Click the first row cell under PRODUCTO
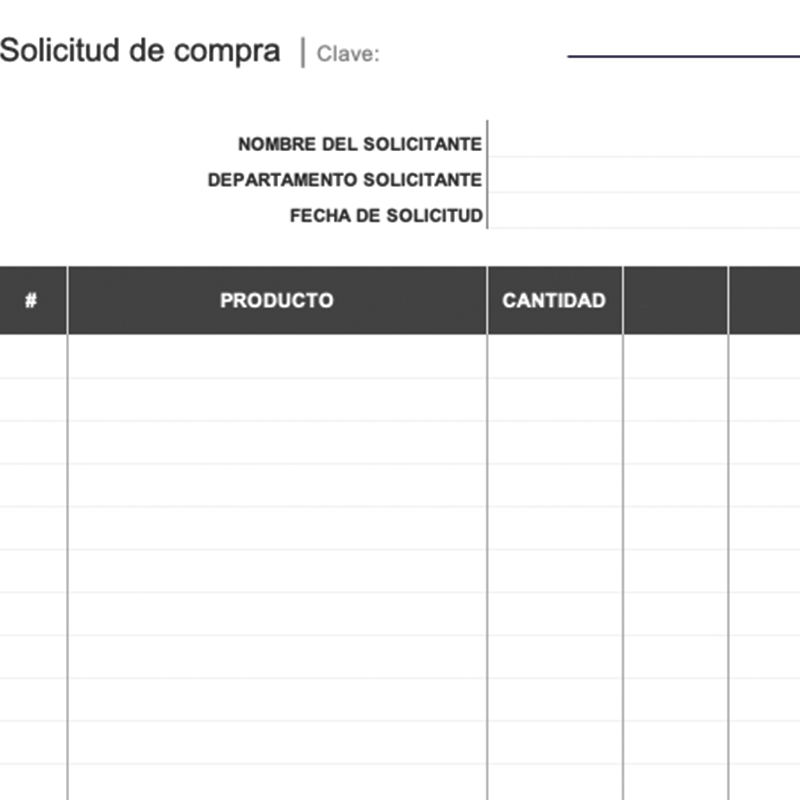This screenshot has height=800, width=800. tap(277, 357)
